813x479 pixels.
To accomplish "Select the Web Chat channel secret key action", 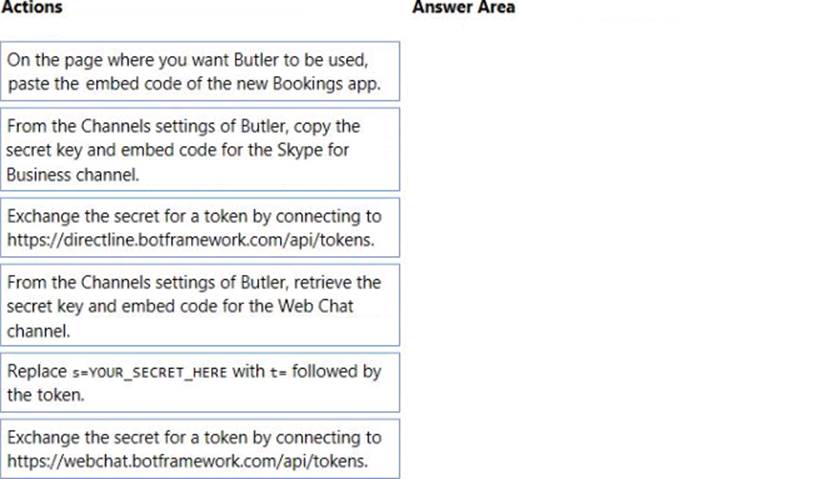I will pos(200,305).
